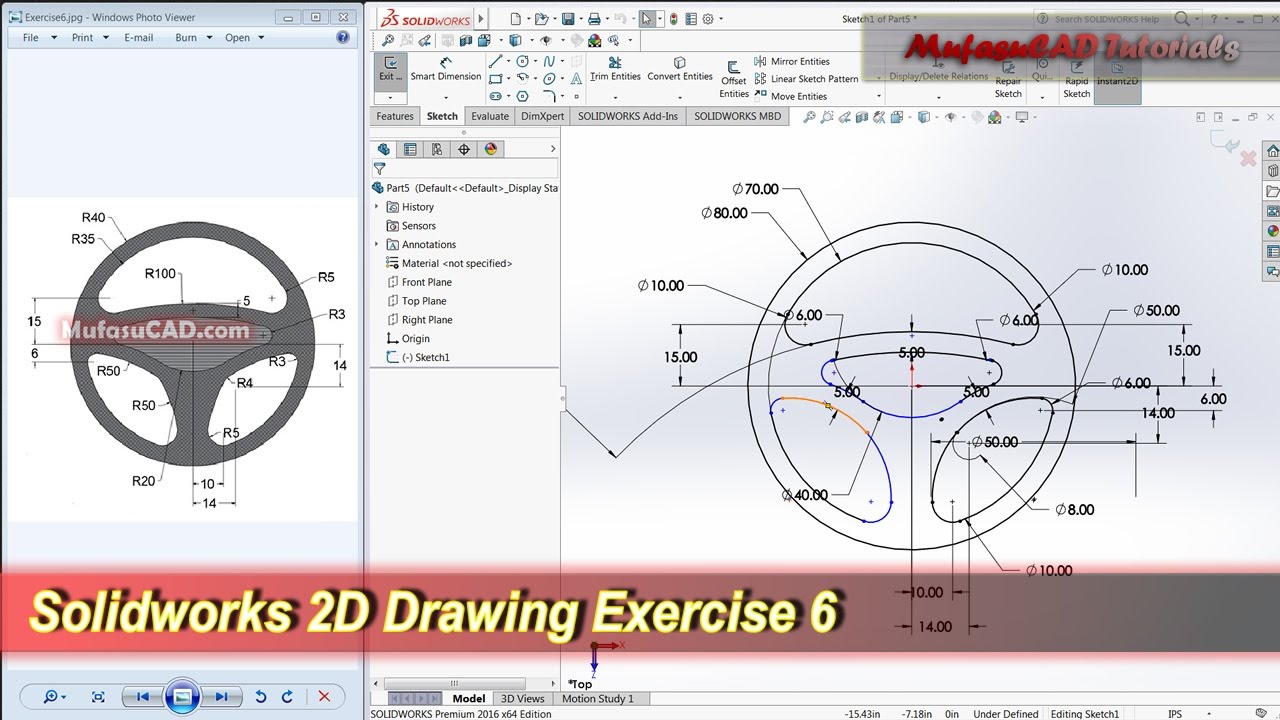This screenshot has height=720, width=1280.
Task: Open the Smart Dimension dropdown arrow
Action: click(x=446, y=97)
